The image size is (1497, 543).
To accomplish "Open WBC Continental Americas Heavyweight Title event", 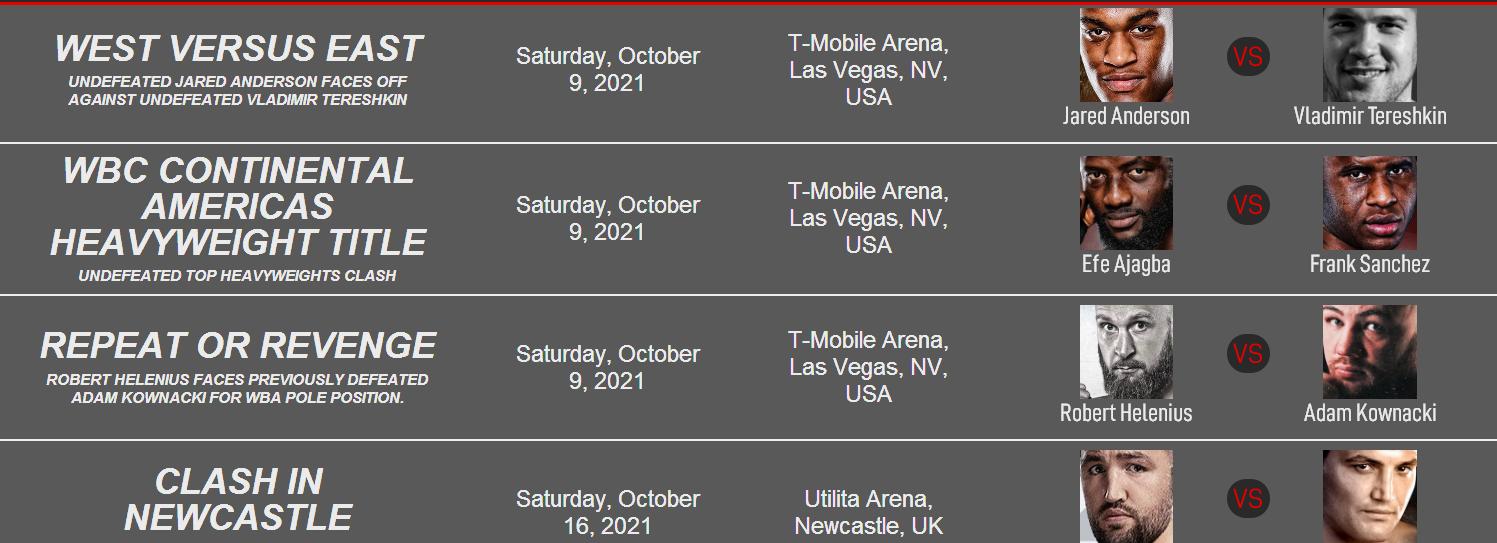I will (238, 206).
